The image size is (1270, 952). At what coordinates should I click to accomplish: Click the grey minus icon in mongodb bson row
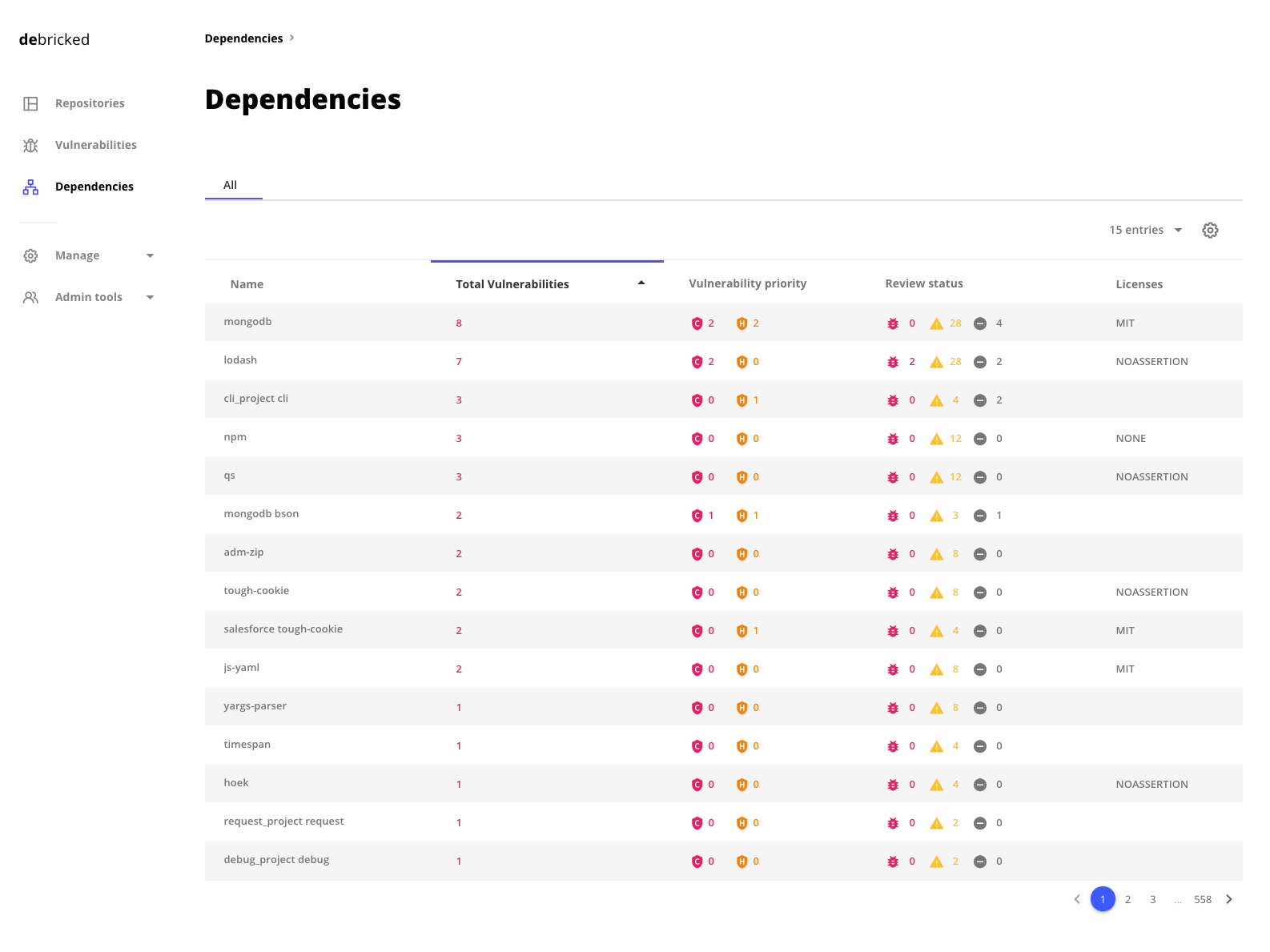pos(979,516)
